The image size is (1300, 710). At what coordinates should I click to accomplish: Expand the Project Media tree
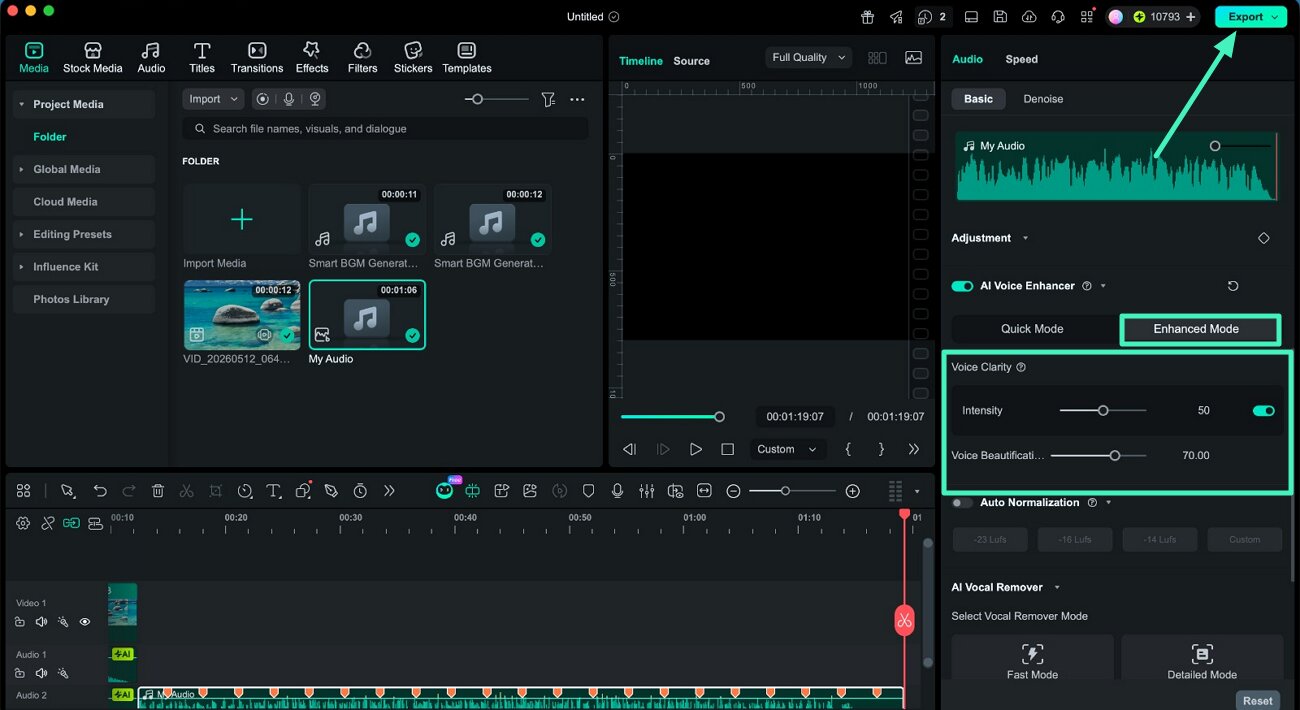pos(21,104)
